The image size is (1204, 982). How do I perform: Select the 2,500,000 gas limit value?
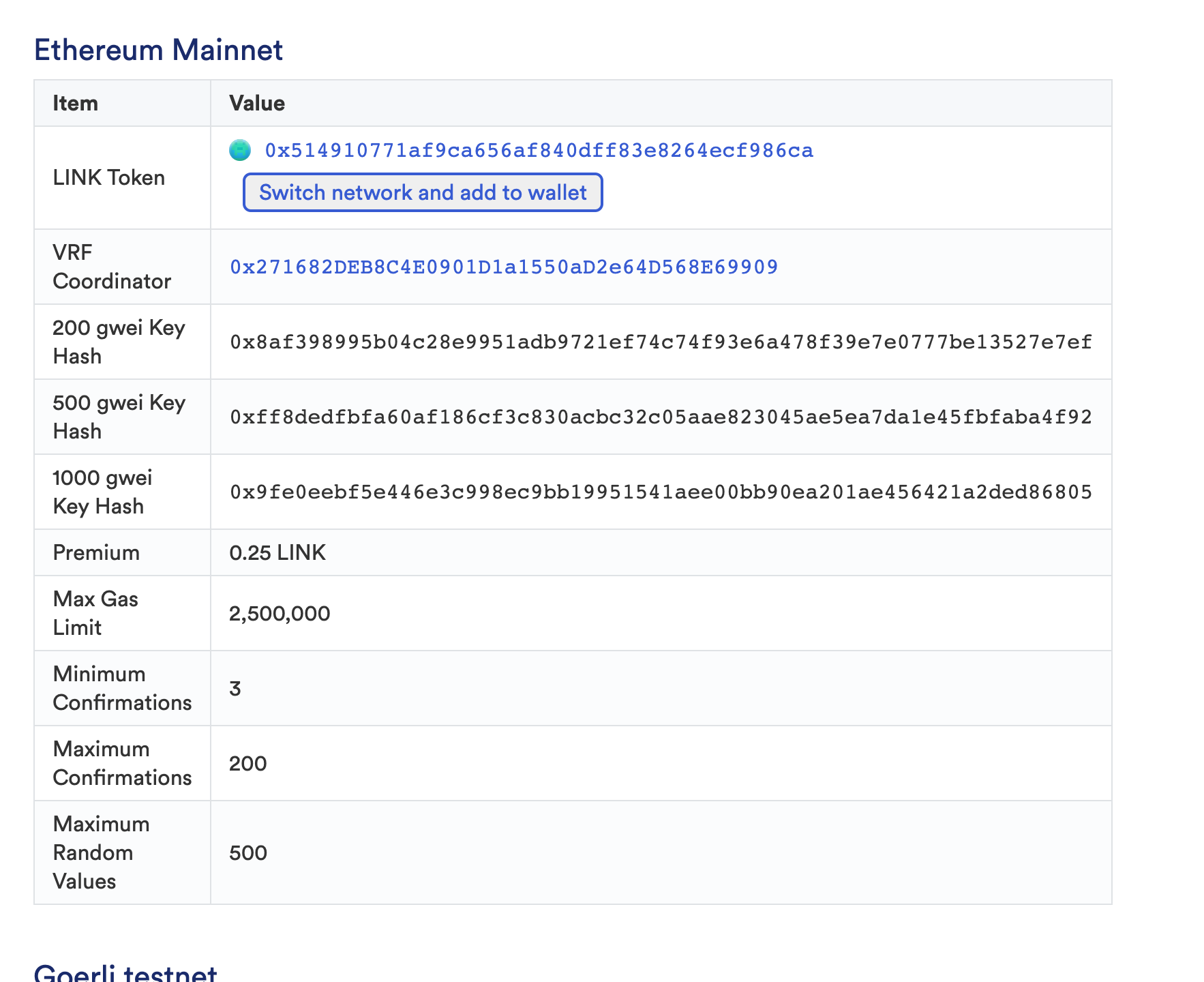[280, 614]
